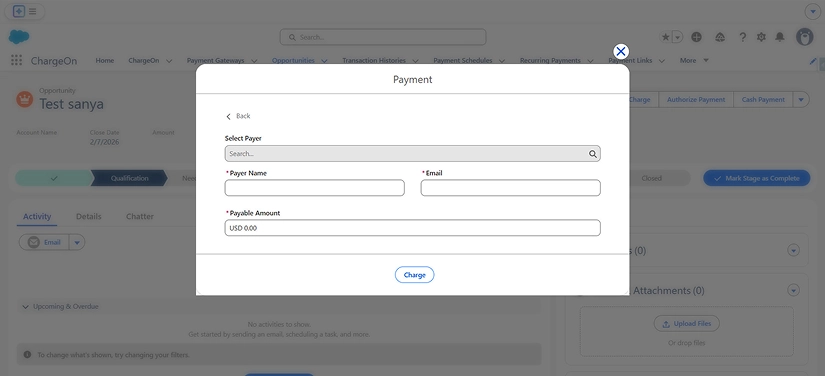Open the ChargeOn nav tab
The height and width of the screenshot is (376, 825).
144,60
